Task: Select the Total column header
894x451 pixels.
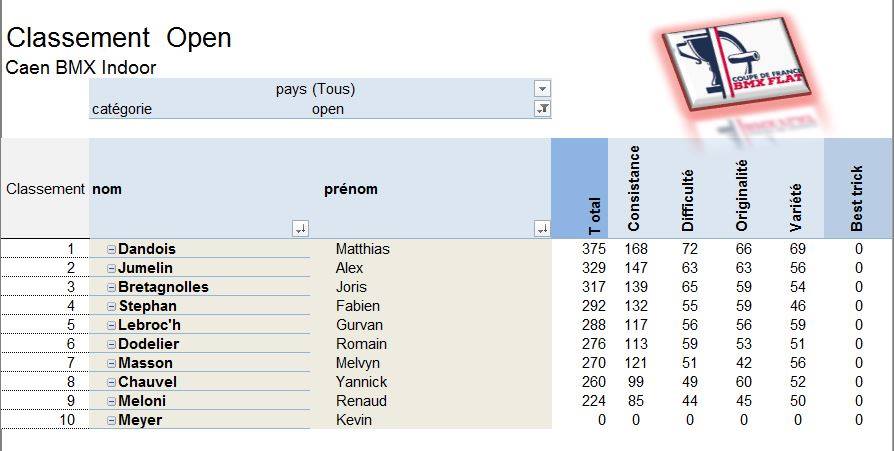Action: (x=580, y=188)
